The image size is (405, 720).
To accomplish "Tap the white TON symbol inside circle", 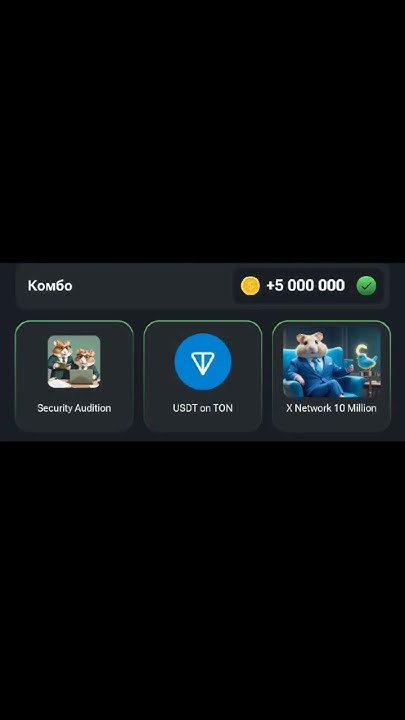I will click(x=202, y=362).
